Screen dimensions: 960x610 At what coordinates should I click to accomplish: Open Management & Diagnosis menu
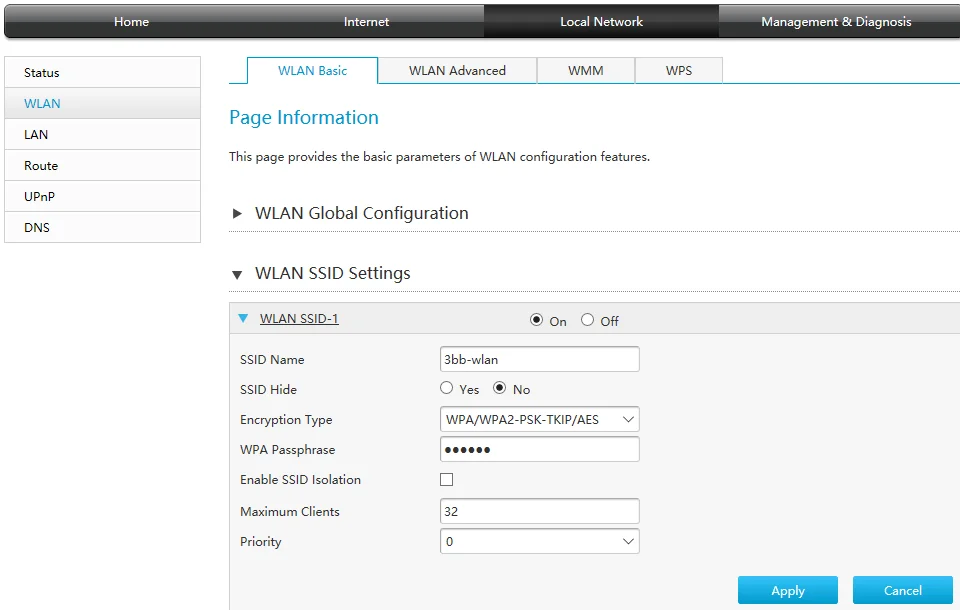tap(836, 21)
